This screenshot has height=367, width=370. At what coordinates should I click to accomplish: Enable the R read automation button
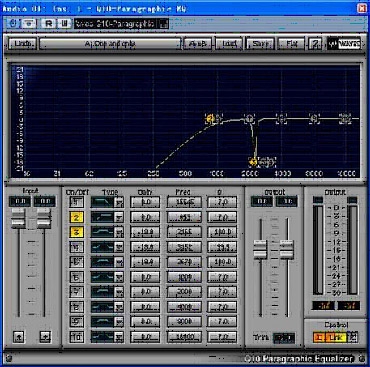[x=49, y=23]
